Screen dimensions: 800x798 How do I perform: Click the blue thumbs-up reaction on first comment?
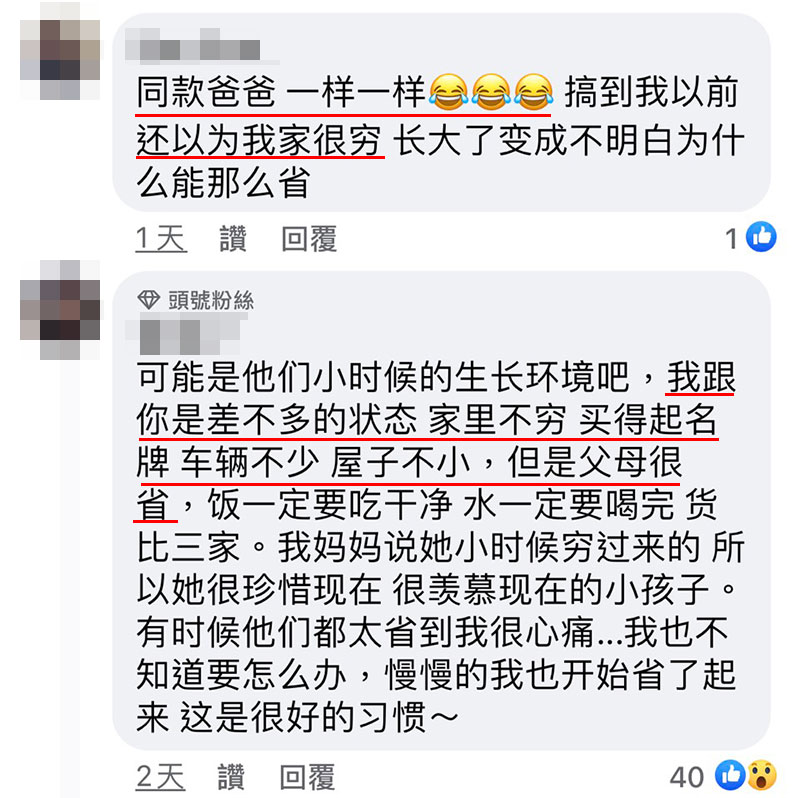[761, 237]
